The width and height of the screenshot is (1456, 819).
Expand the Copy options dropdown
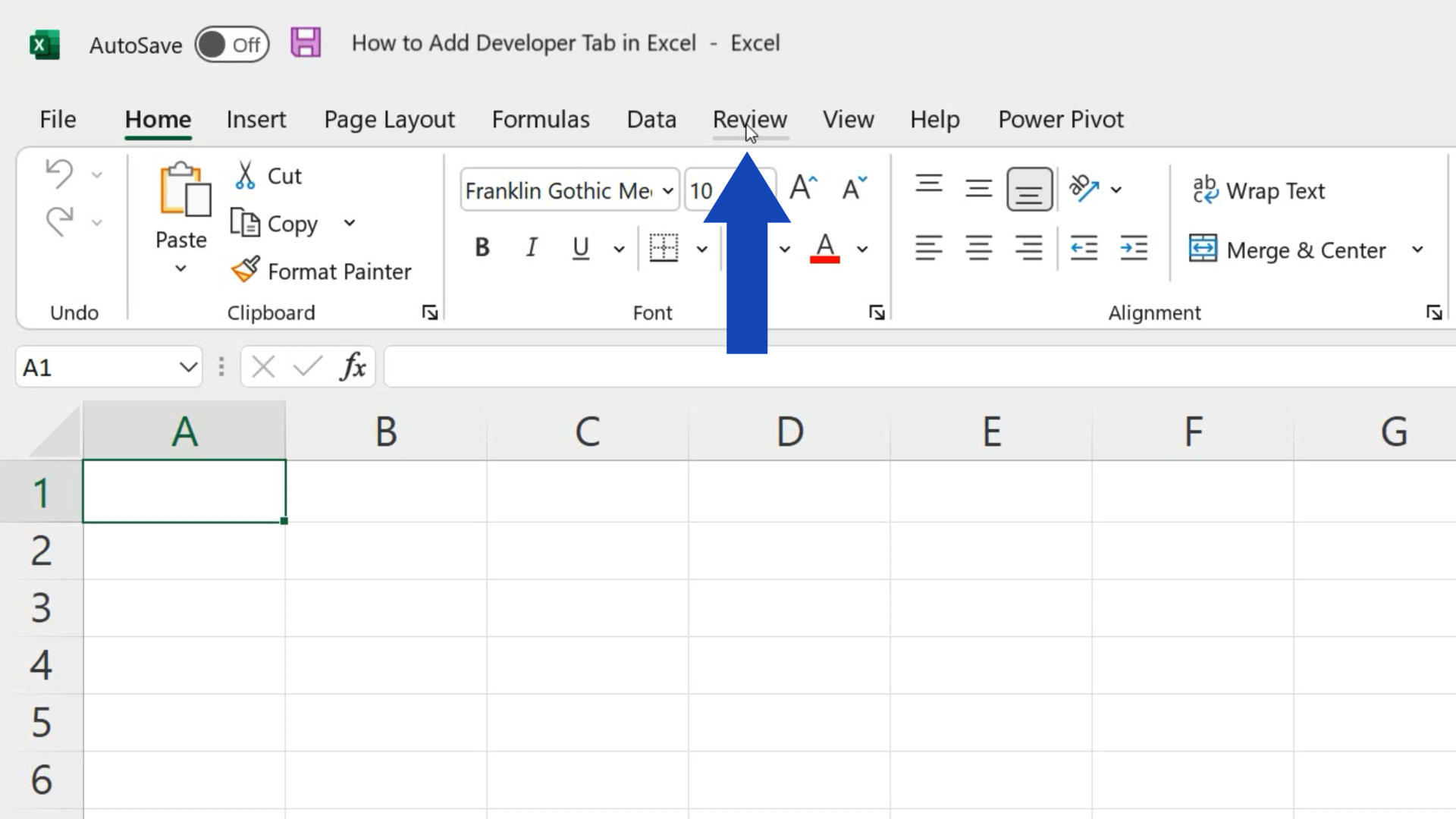[349, 223]
